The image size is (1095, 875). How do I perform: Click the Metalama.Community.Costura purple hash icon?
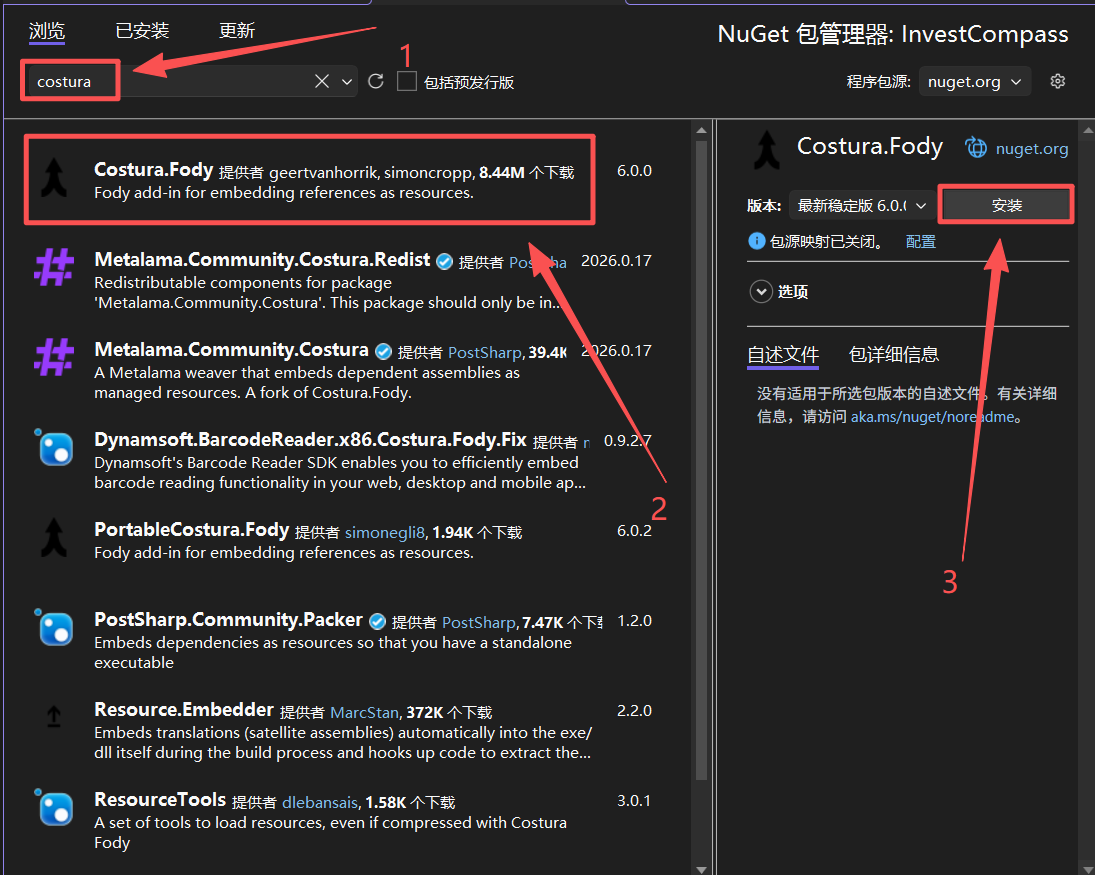(54, 358)
